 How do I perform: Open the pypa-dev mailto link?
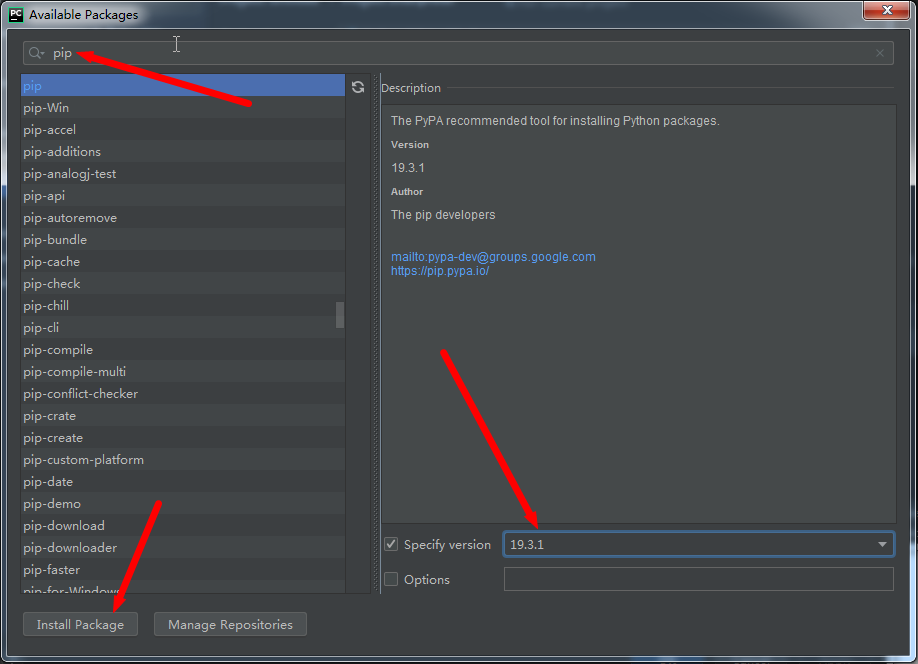point(493,256)
